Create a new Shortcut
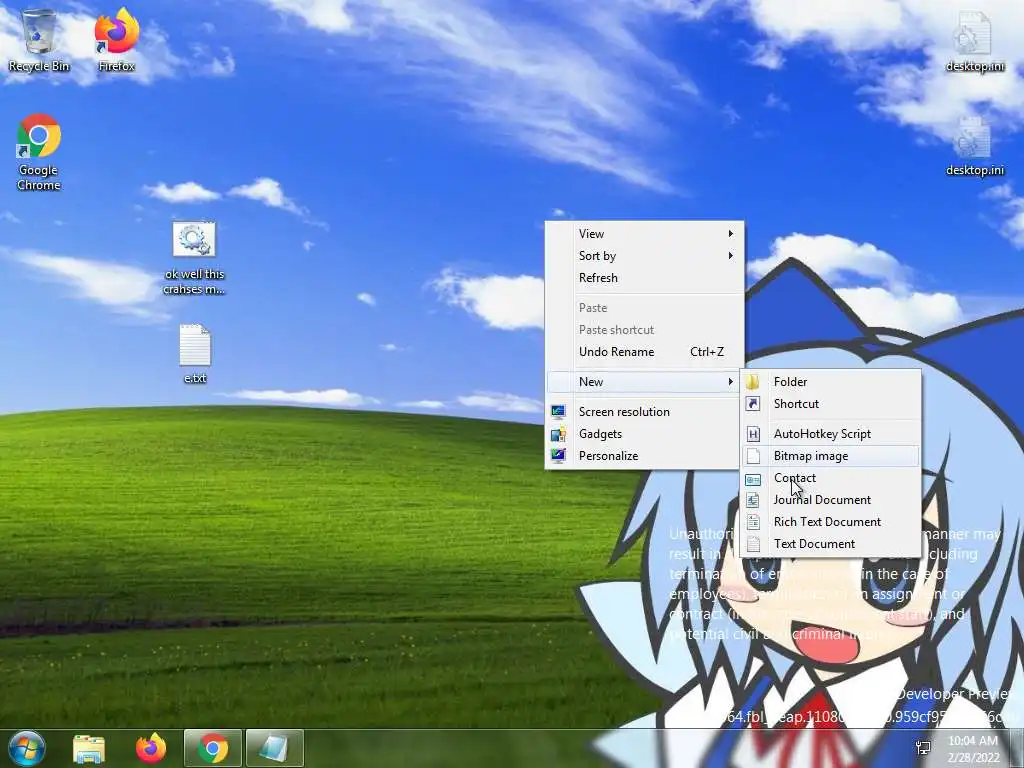The width and height of the screenshot is (1024, 768). [831, 404]
